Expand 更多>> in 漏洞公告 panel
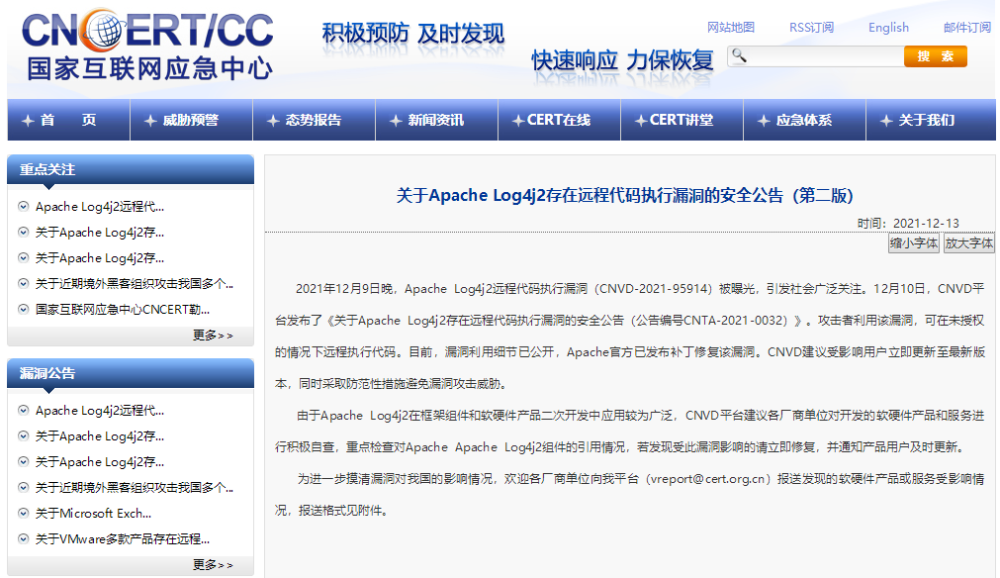The height and width of the screenshot is (578, 1000). pyautogui.click(x=213, y=565)
